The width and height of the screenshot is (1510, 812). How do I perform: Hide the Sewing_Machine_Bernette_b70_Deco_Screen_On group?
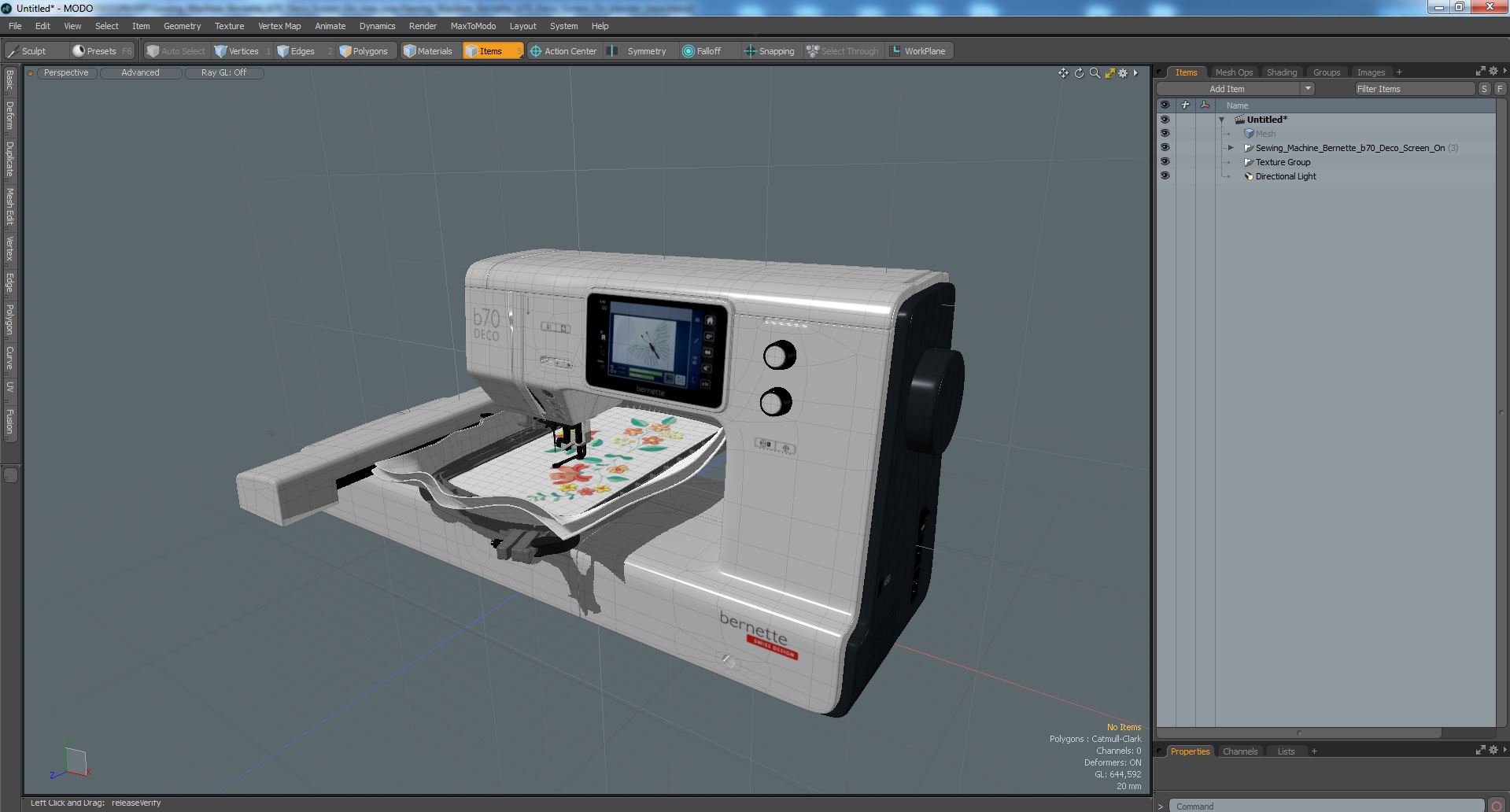click(x=1165, y=148)
